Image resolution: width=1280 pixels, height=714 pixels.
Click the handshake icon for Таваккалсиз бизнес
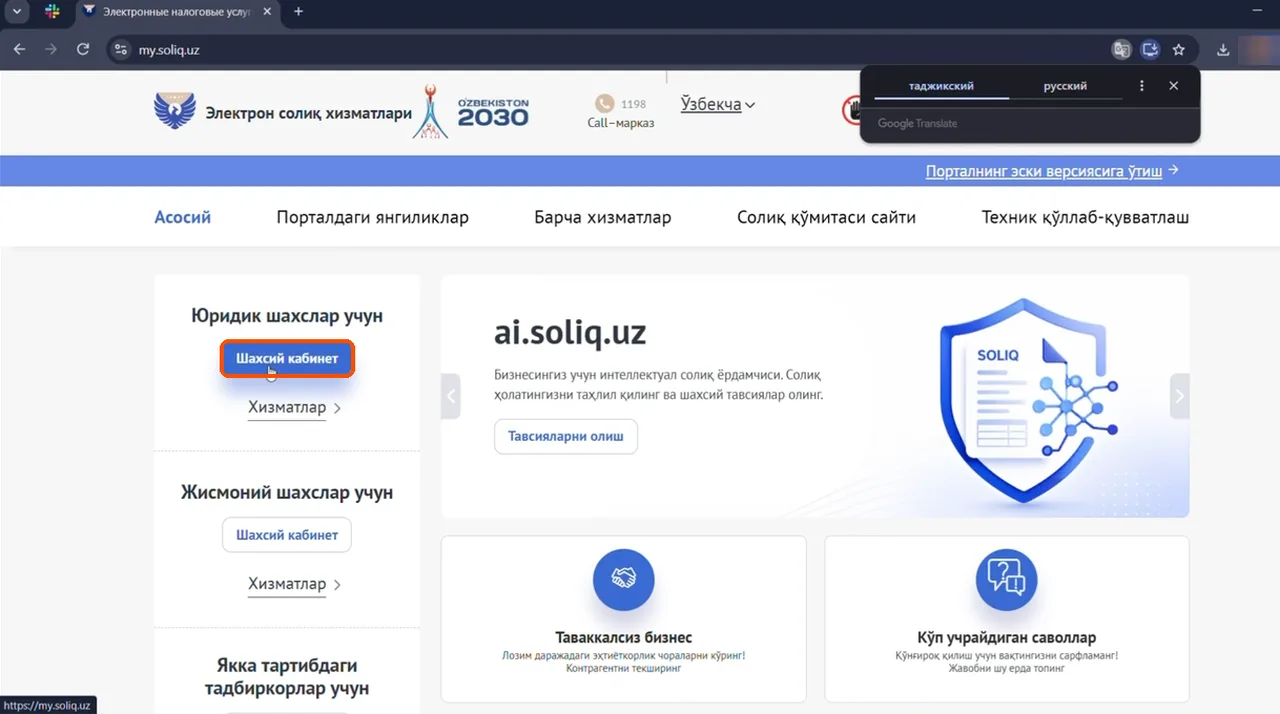624,580
